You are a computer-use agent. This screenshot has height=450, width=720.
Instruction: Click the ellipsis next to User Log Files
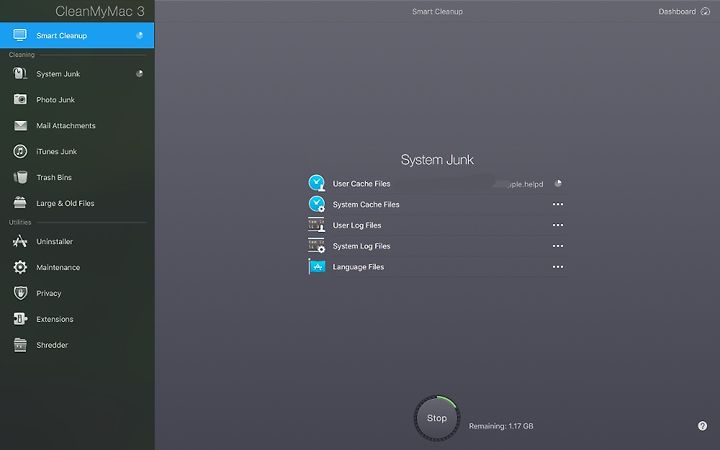pos(557,225)
